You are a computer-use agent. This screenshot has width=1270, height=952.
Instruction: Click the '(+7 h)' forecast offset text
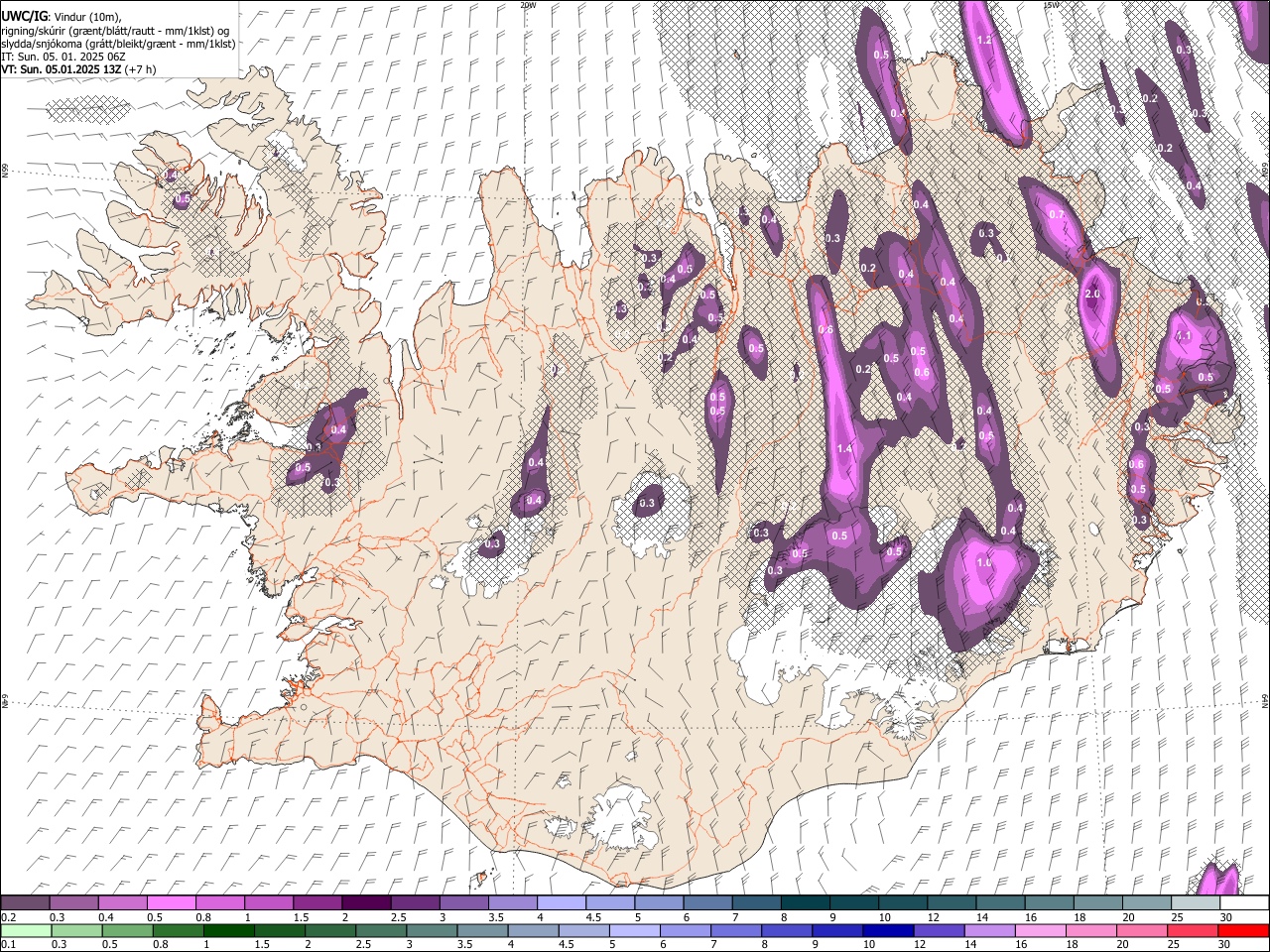143,70
